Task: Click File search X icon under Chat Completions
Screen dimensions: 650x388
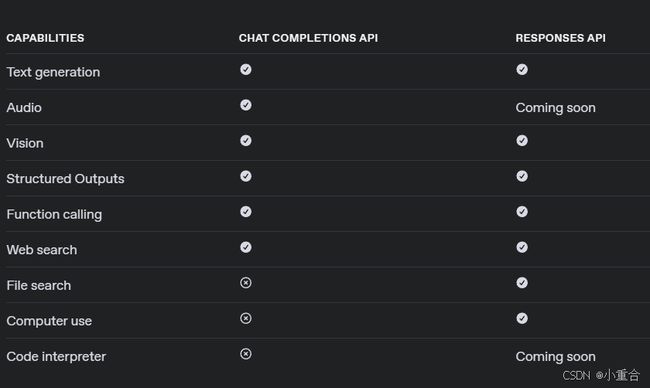Action: click(x=246, y=283)
